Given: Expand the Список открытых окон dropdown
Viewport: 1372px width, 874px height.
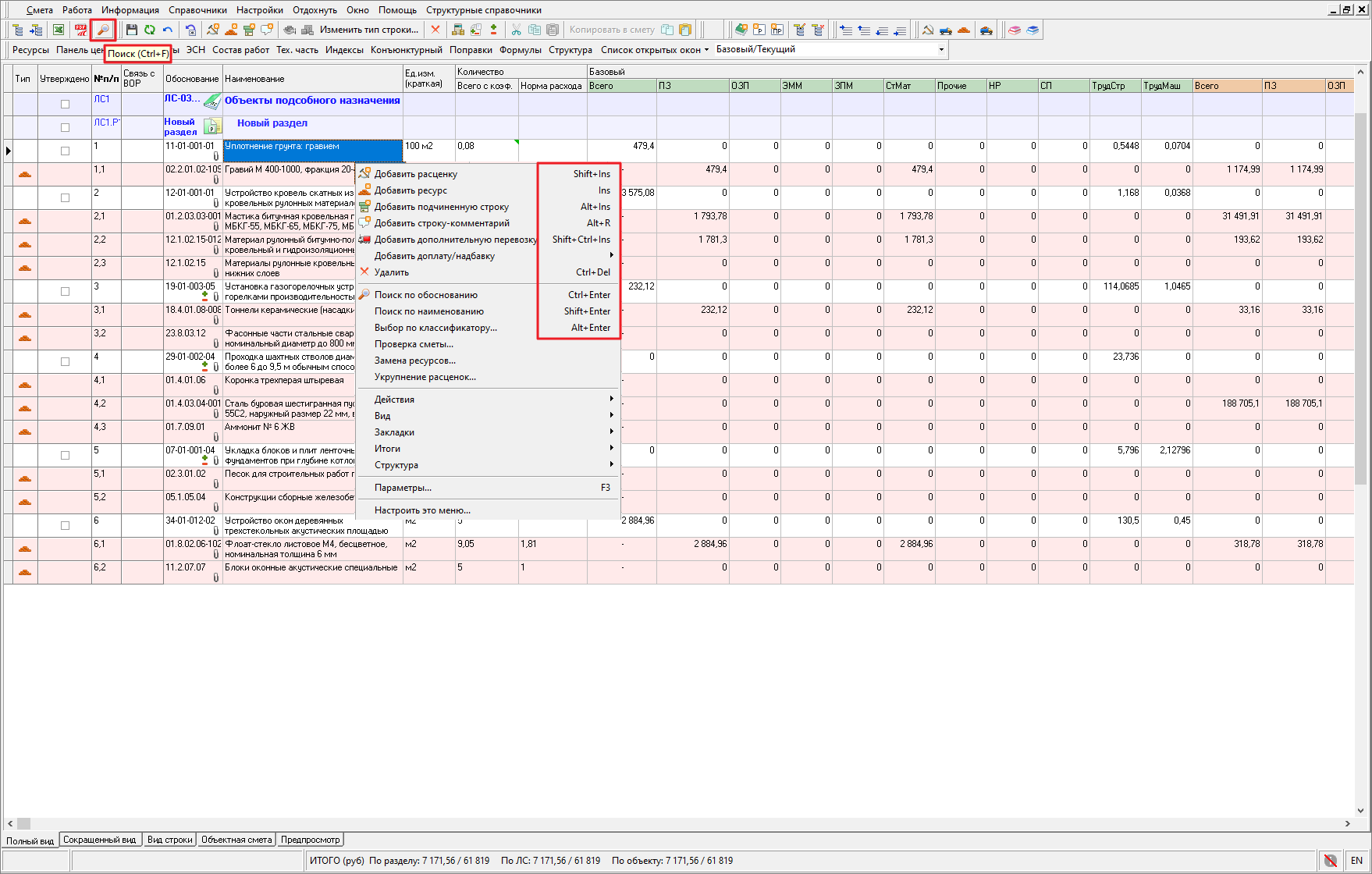Looking at the screenshot, I should (654, 50).
